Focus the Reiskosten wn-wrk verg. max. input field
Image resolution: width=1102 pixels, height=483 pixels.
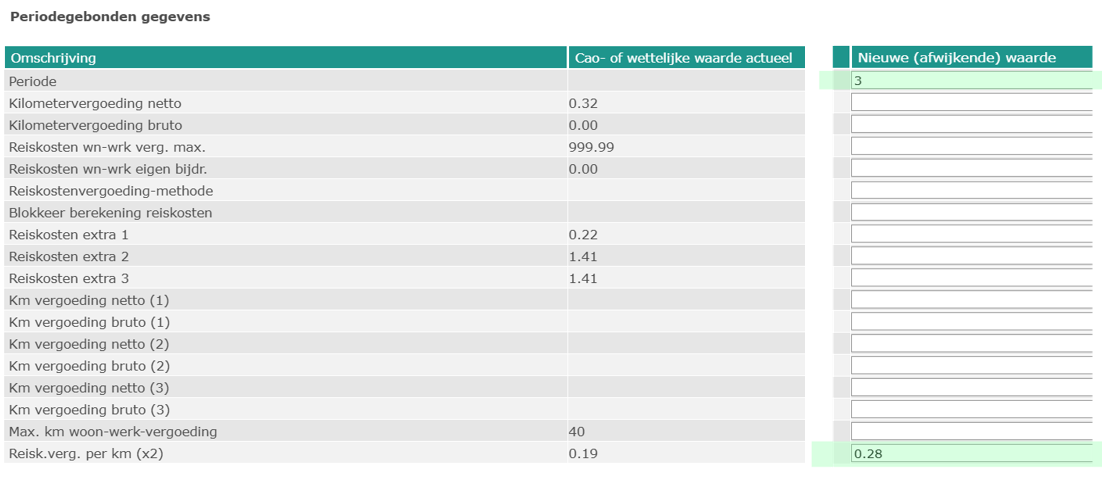pyautogui.click(x=970, y=147)
